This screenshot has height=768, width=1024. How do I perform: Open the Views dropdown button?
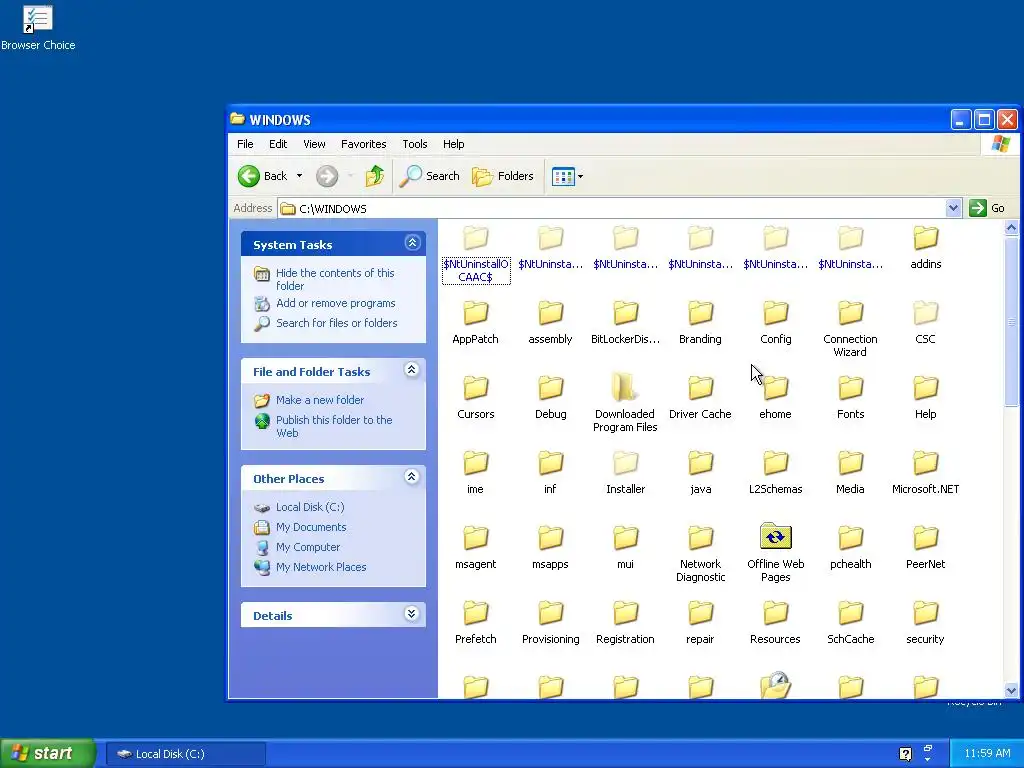567,176
